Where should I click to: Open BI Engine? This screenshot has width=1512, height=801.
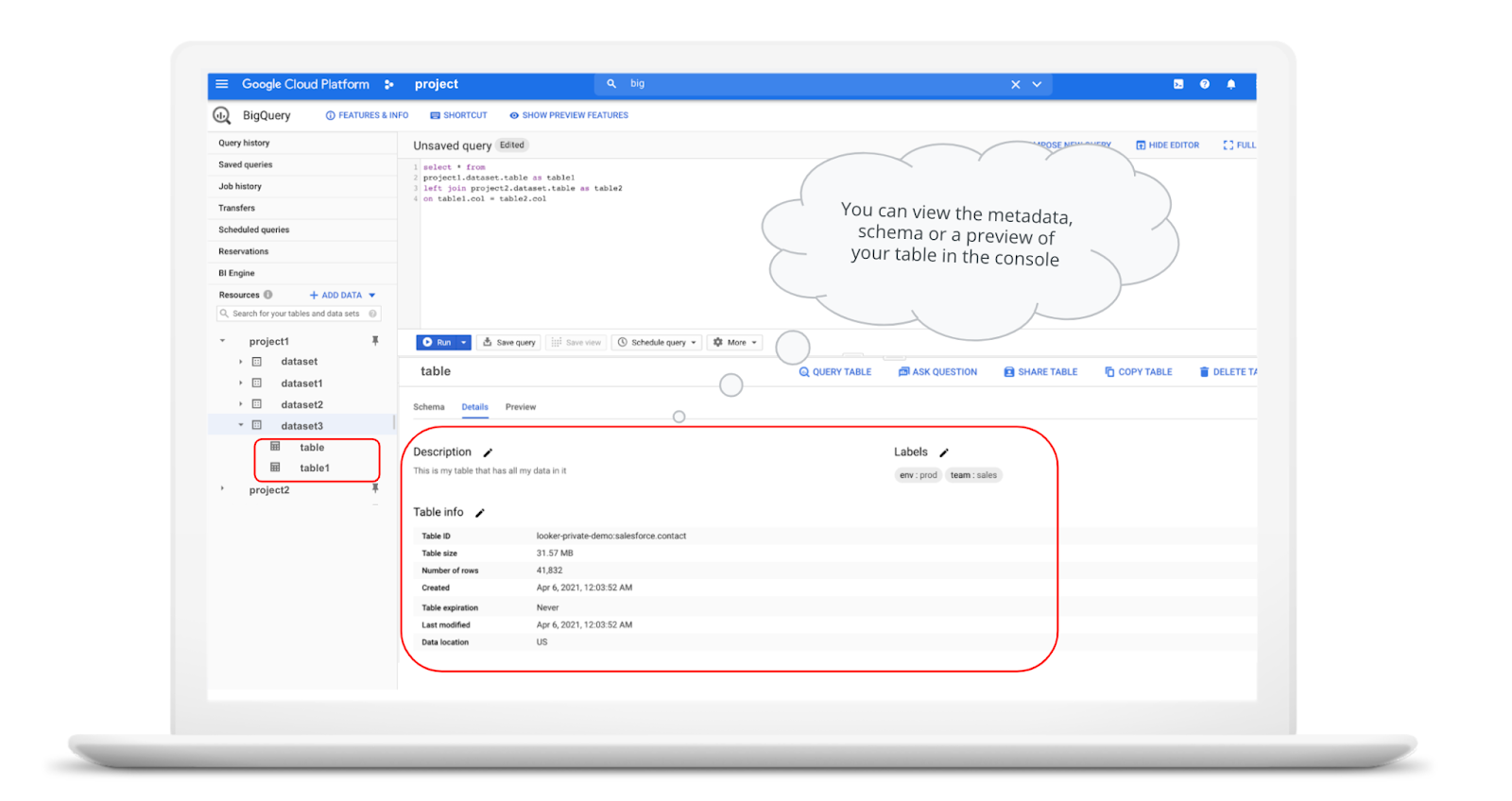click(x=236, y=273)
